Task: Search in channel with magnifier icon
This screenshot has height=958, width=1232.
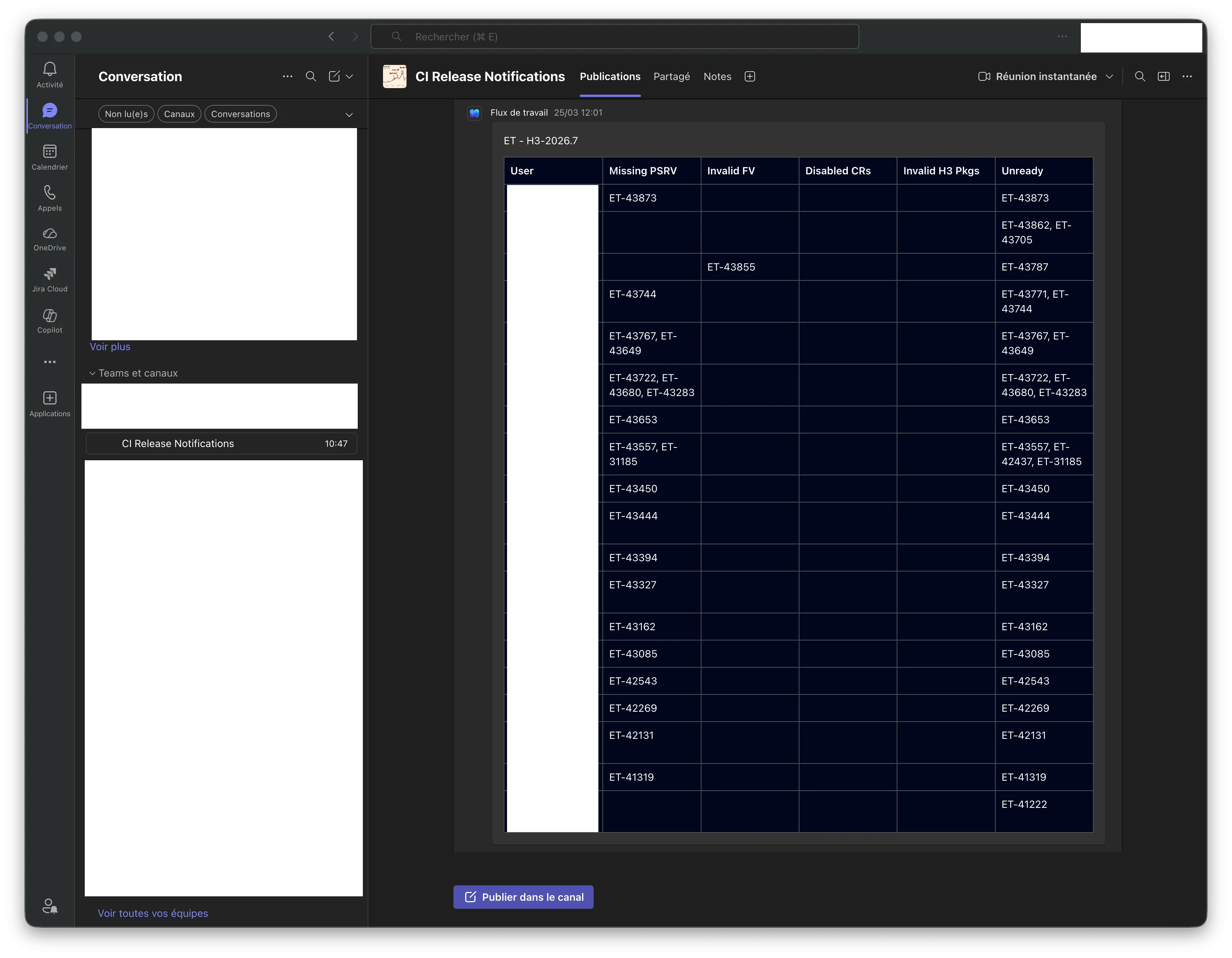Action: (x=1140, y=76)
